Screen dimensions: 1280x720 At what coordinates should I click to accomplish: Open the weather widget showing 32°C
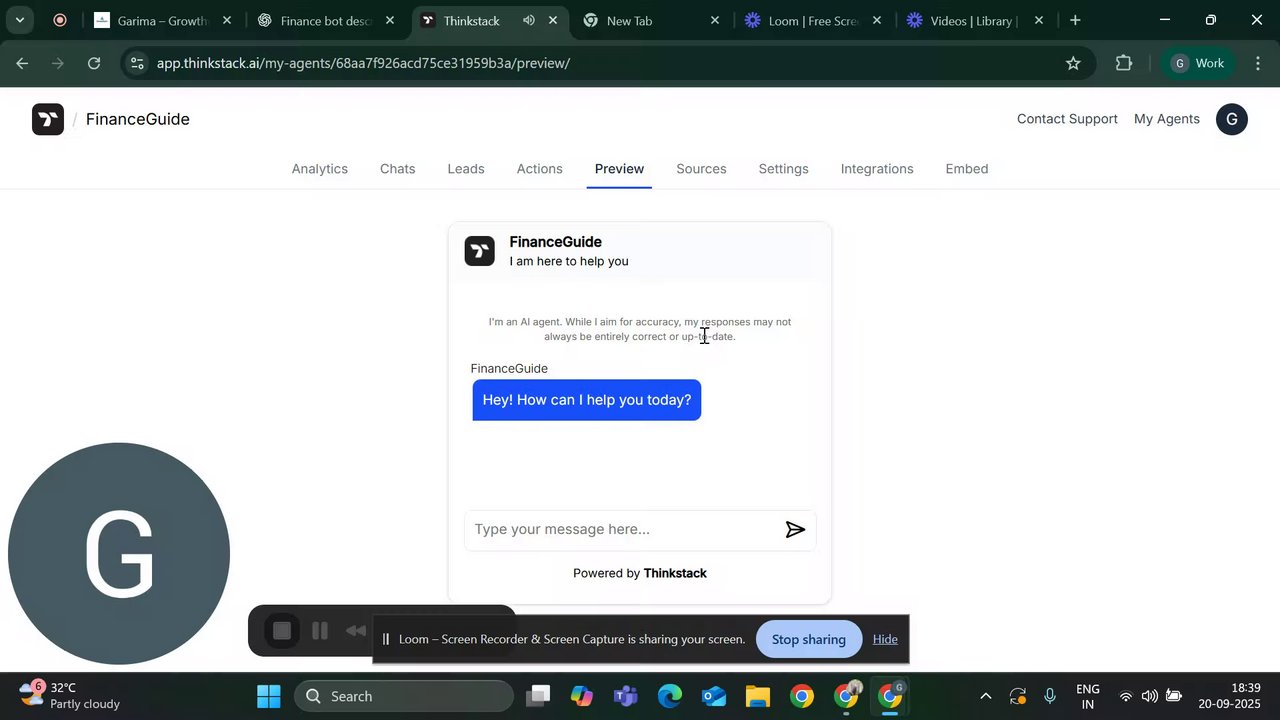(70, 696)
